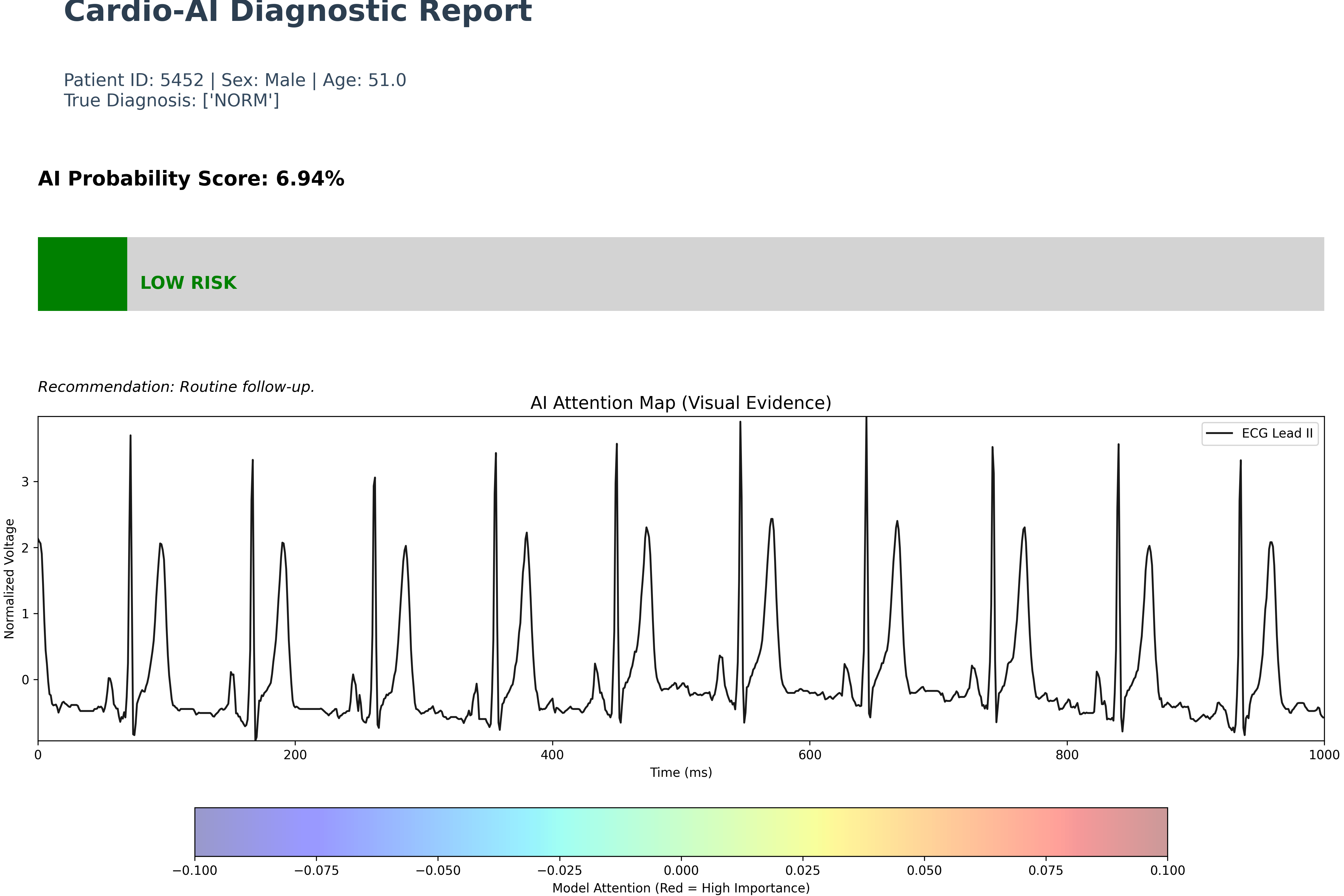Click the Cardio-AI Diagnostic Report title
This screenshot has height=896, width=1344.
pyautogui.click(x=297, y=11)
